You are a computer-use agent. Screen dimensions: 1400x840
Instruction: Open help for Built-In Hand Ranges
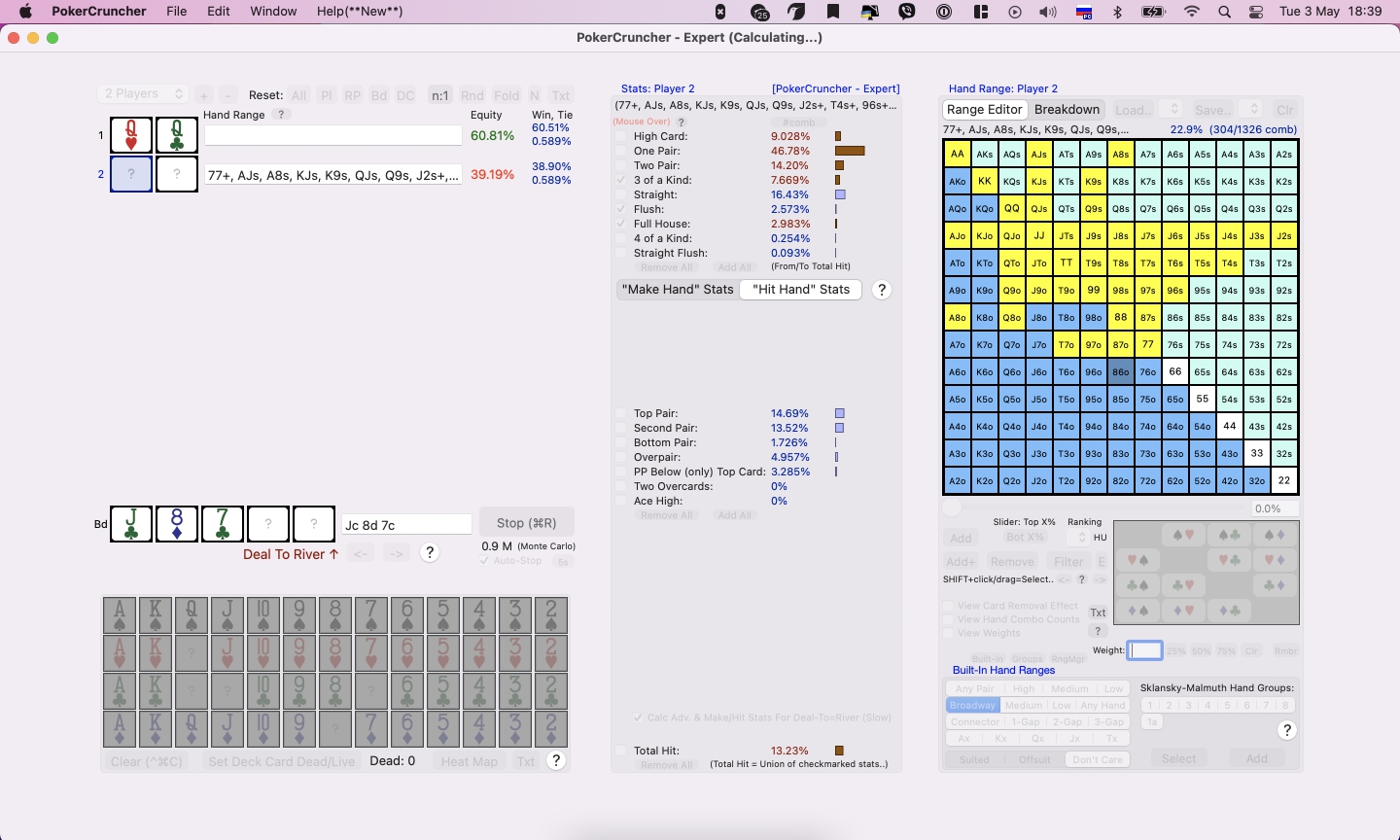[x=1287, y=730]
